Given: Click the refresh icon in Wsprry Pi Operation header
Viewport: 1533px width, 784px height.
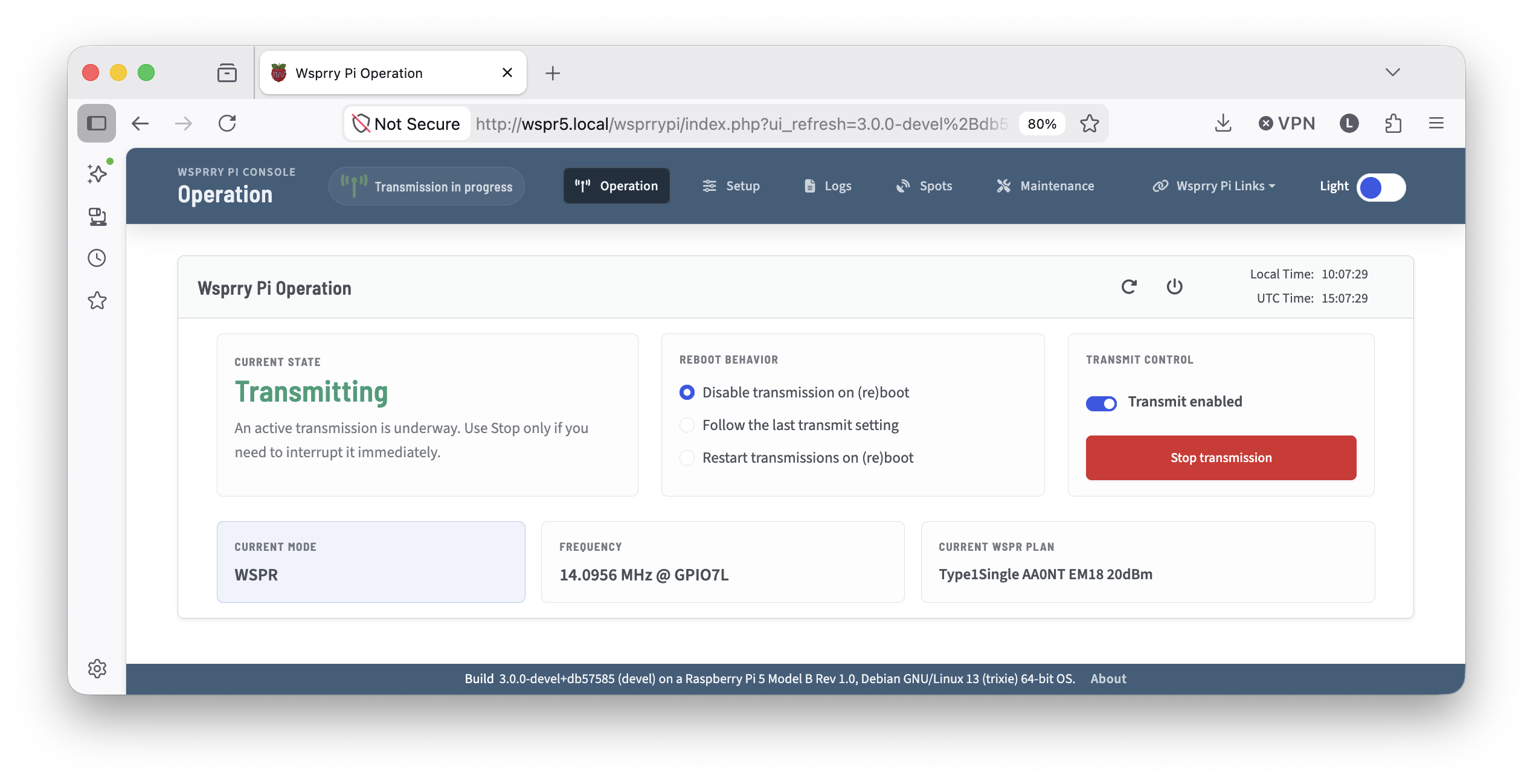Looking at the screenshot, I should 1129,287.
